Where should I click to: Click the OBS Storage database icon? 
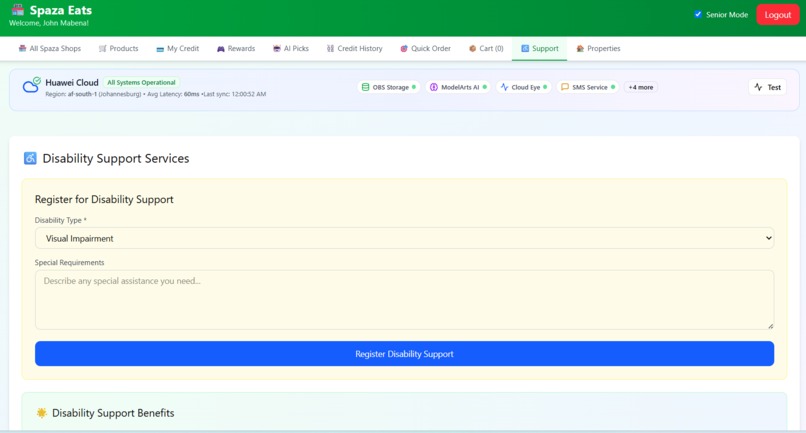click(x=365, y=87)
